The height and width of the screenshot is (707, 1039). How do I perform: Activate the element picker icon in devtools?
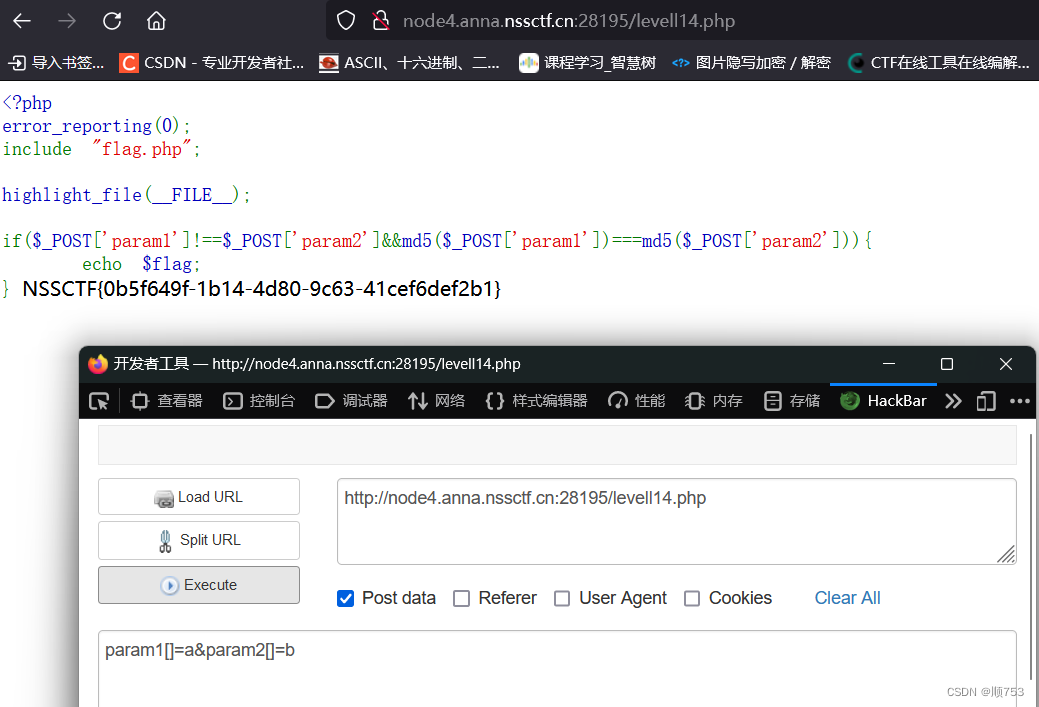(x=99, y=401)
